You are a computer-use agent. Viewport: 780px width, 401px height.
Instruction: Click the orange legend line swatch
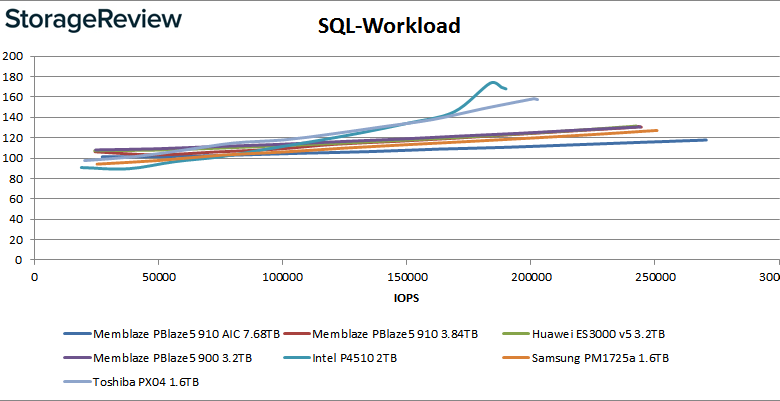pyautogui.click(x=516, y=358)
